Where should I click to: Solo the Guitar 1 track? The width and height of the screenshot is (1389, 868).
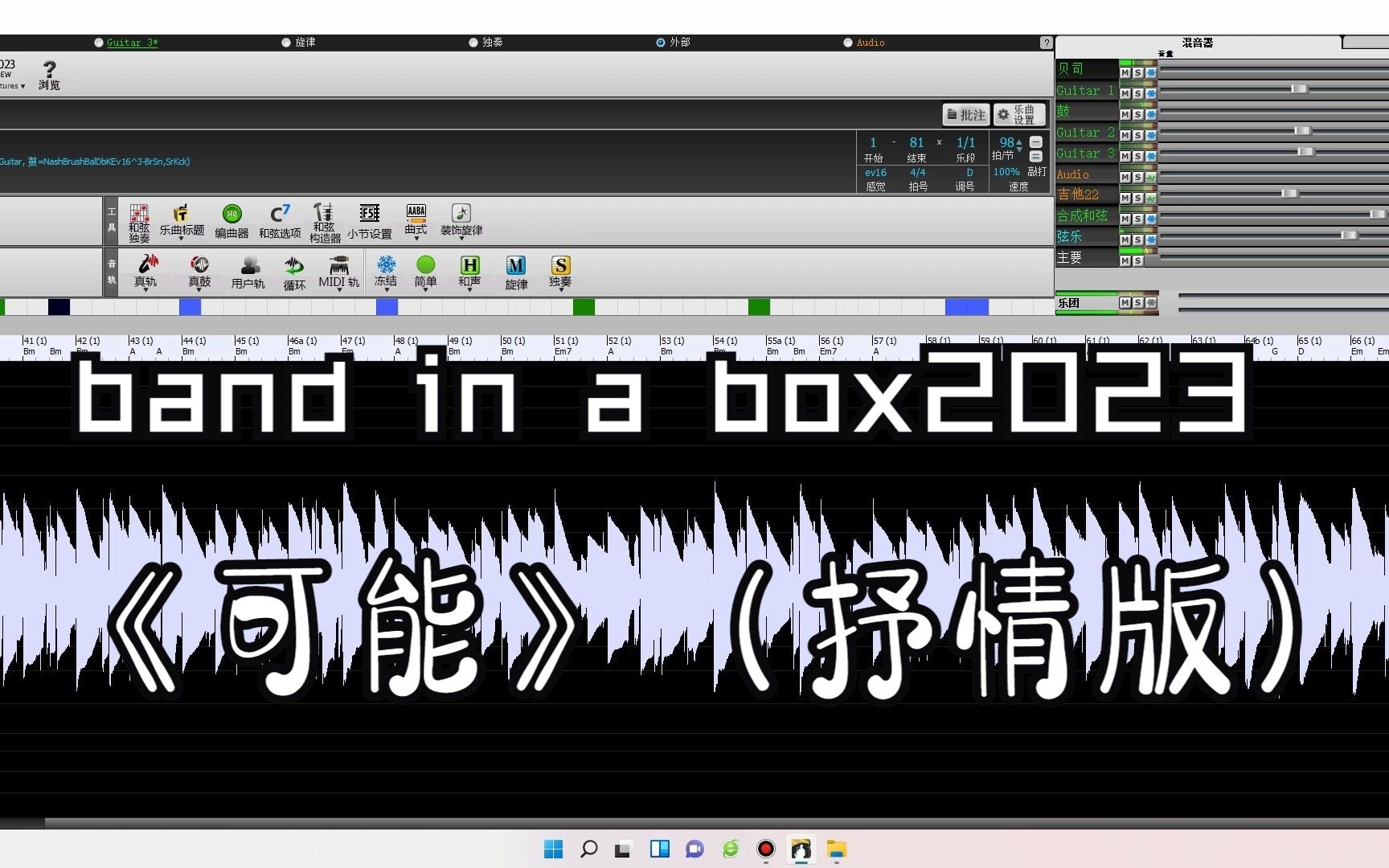click(x=1138, y=93)
